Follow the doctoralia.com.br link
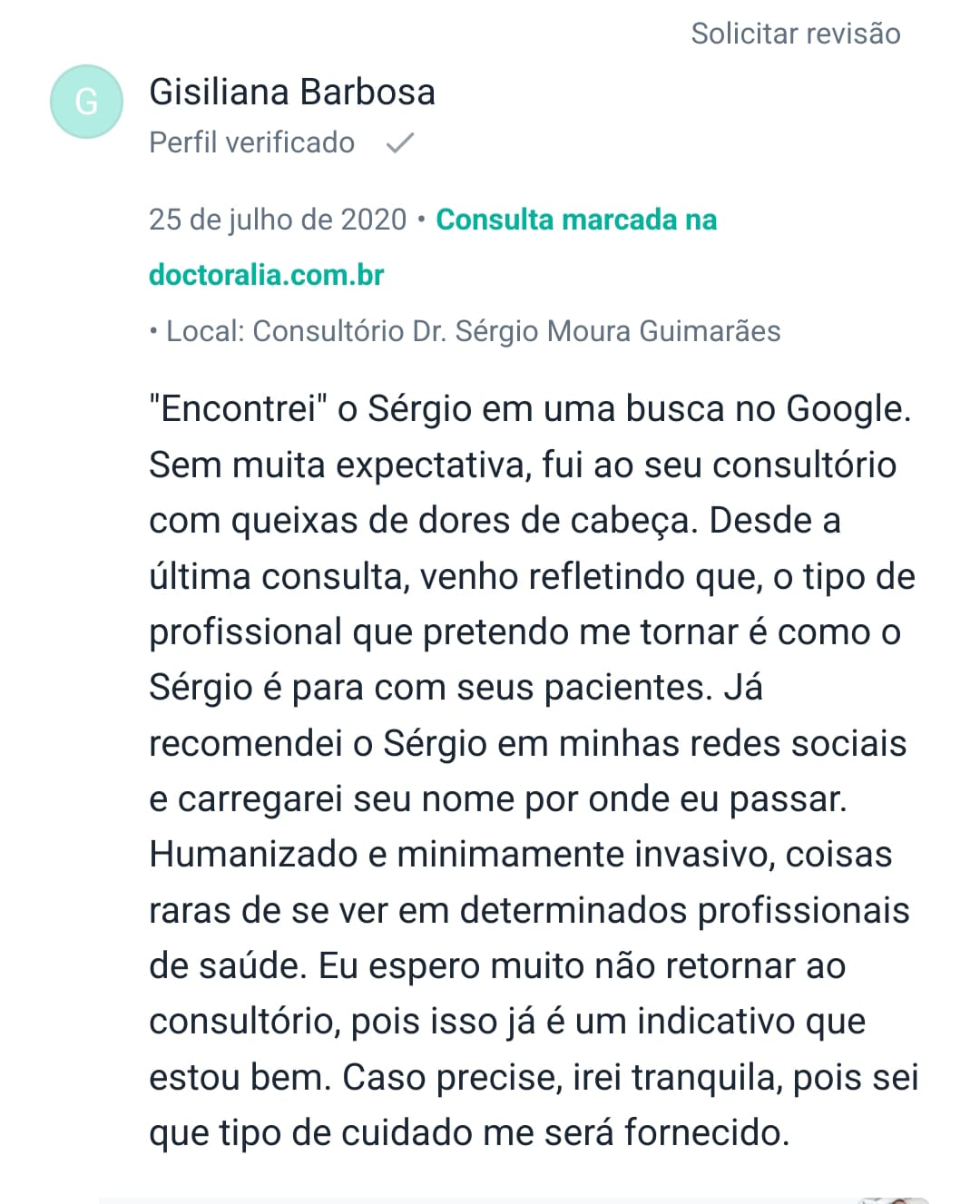 (x=266, y=274)
